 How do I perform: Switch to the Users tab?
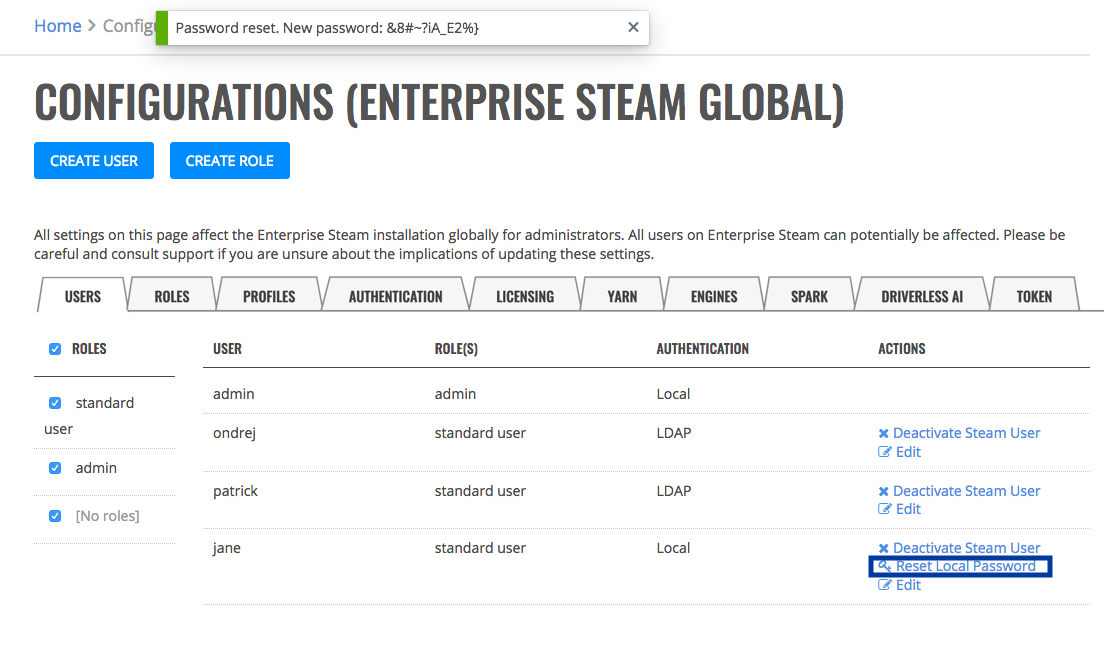coord(82,296)
